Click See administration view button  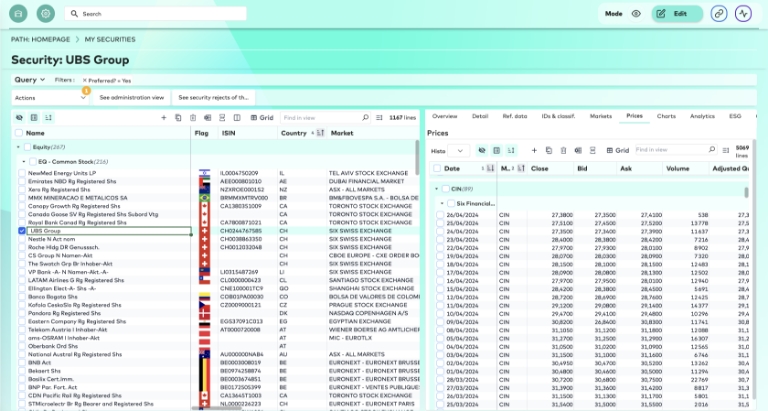pos(131,97)
